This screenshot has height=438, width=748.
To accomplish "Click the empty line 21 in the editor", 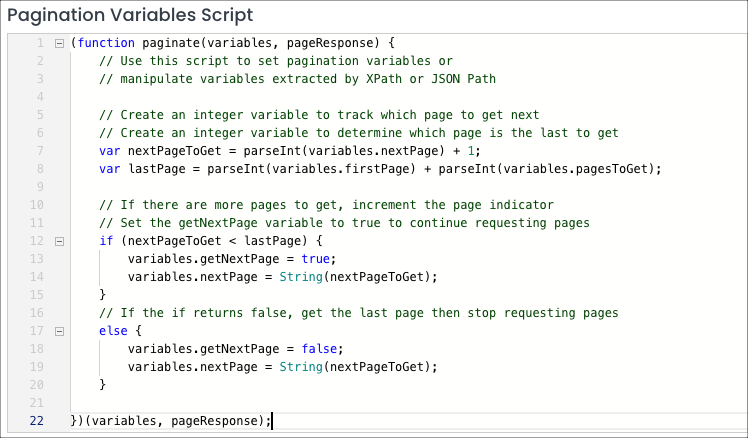I will pos(300,402).
